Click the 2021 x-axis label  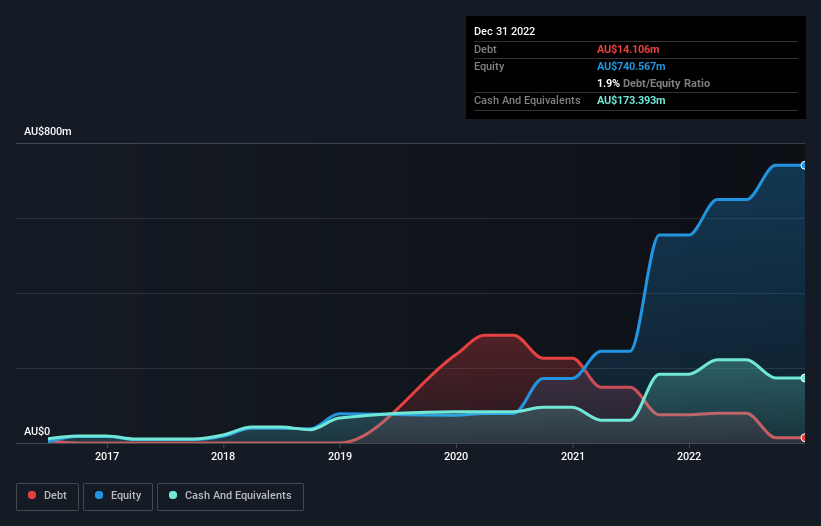pyautogui.click(x=573, y=456)
